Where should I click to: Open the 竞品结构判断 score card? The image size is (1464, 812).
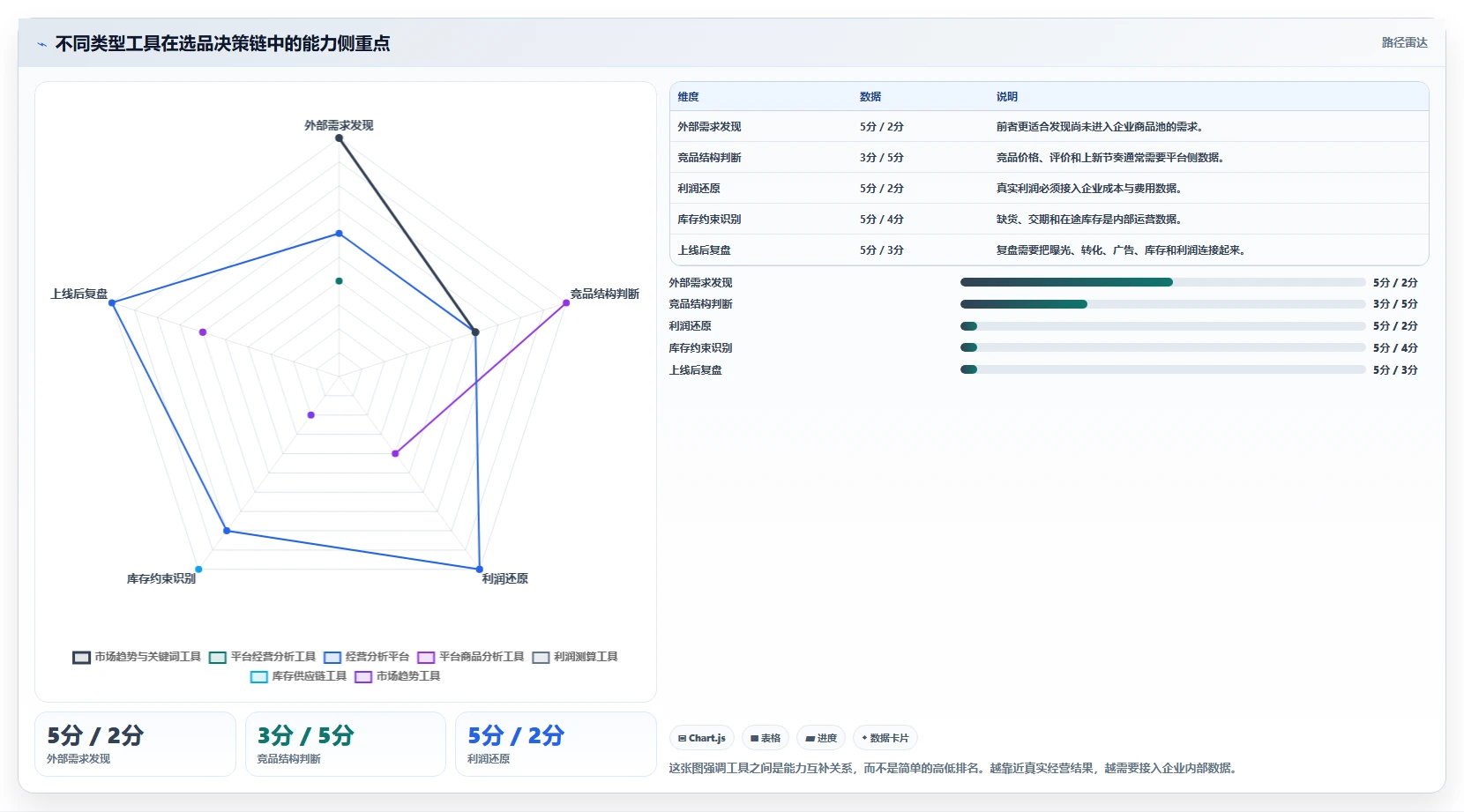point(346,744)
